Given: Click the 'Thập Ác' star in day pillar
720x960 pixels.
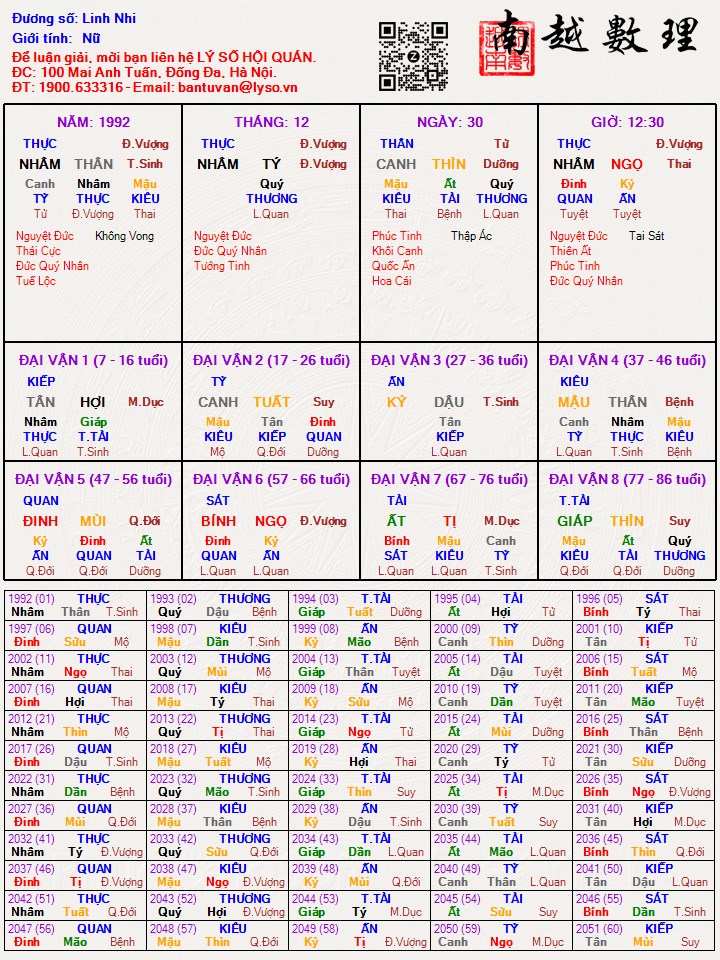Looking at the screenshot, I should [471, 236].
